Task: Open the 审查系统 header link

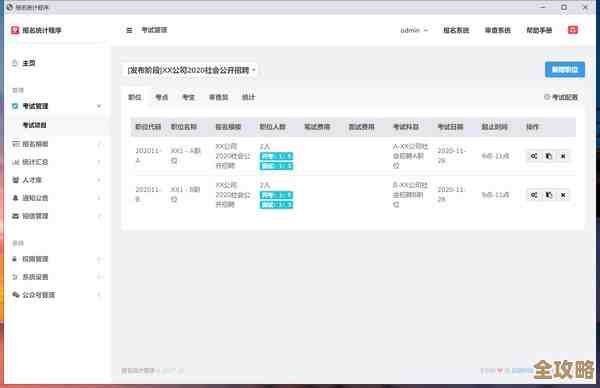Action: 497,30
